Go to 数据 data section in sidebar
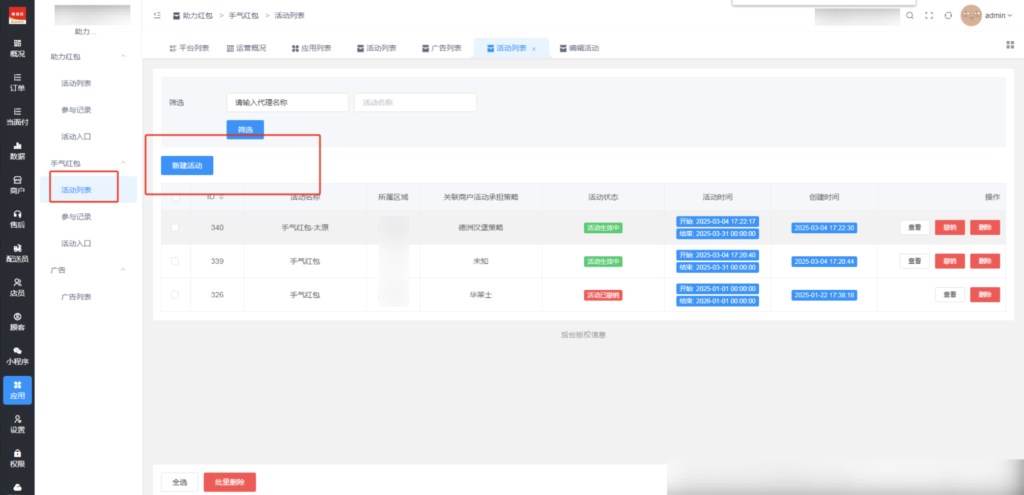This screenshot has width=1024, height=495. click(x=17, y=150)
